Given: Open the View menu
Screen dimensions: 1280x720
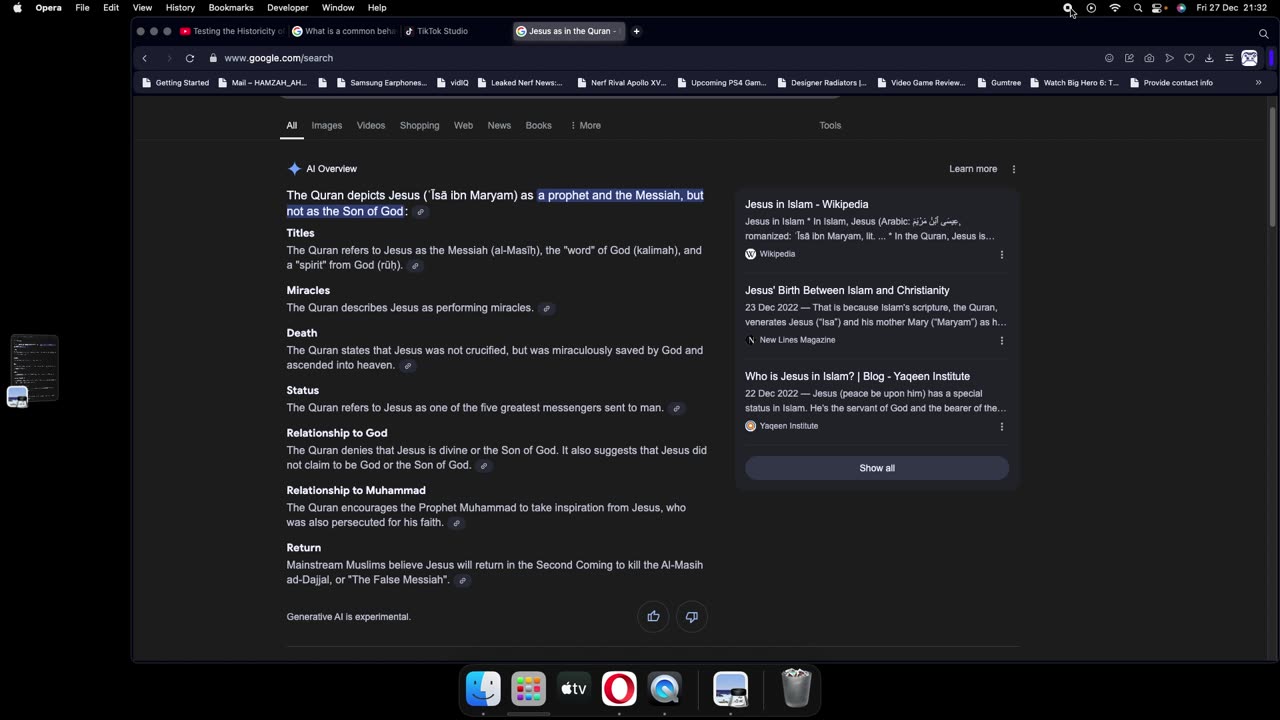Looking at the screenshot, I should click(x=142, y=8).
